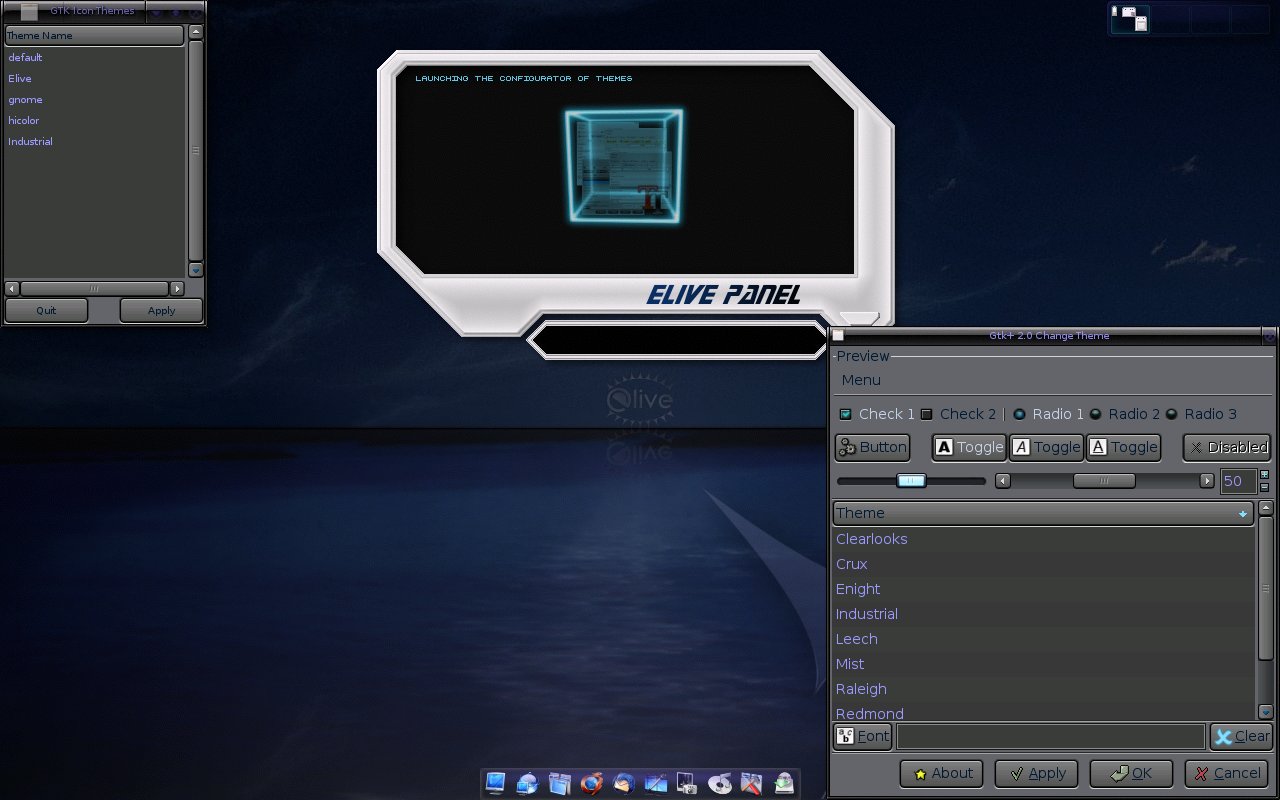Viewport: 1280px width, 800px height.
Task: Open the Menu item in Preview
Action: coord(861,380)
